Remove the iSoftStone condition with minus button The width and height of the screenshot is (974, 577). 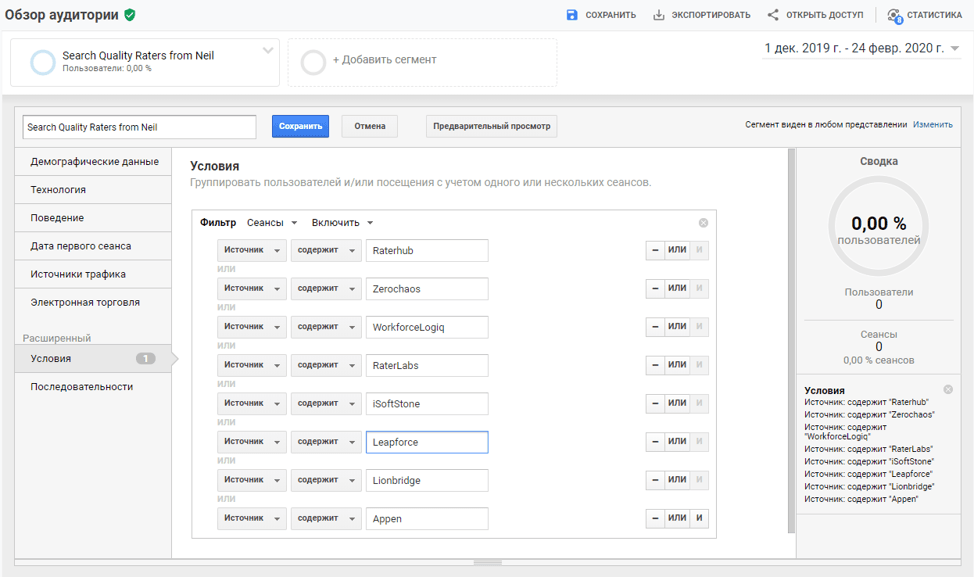pos(655,404)
